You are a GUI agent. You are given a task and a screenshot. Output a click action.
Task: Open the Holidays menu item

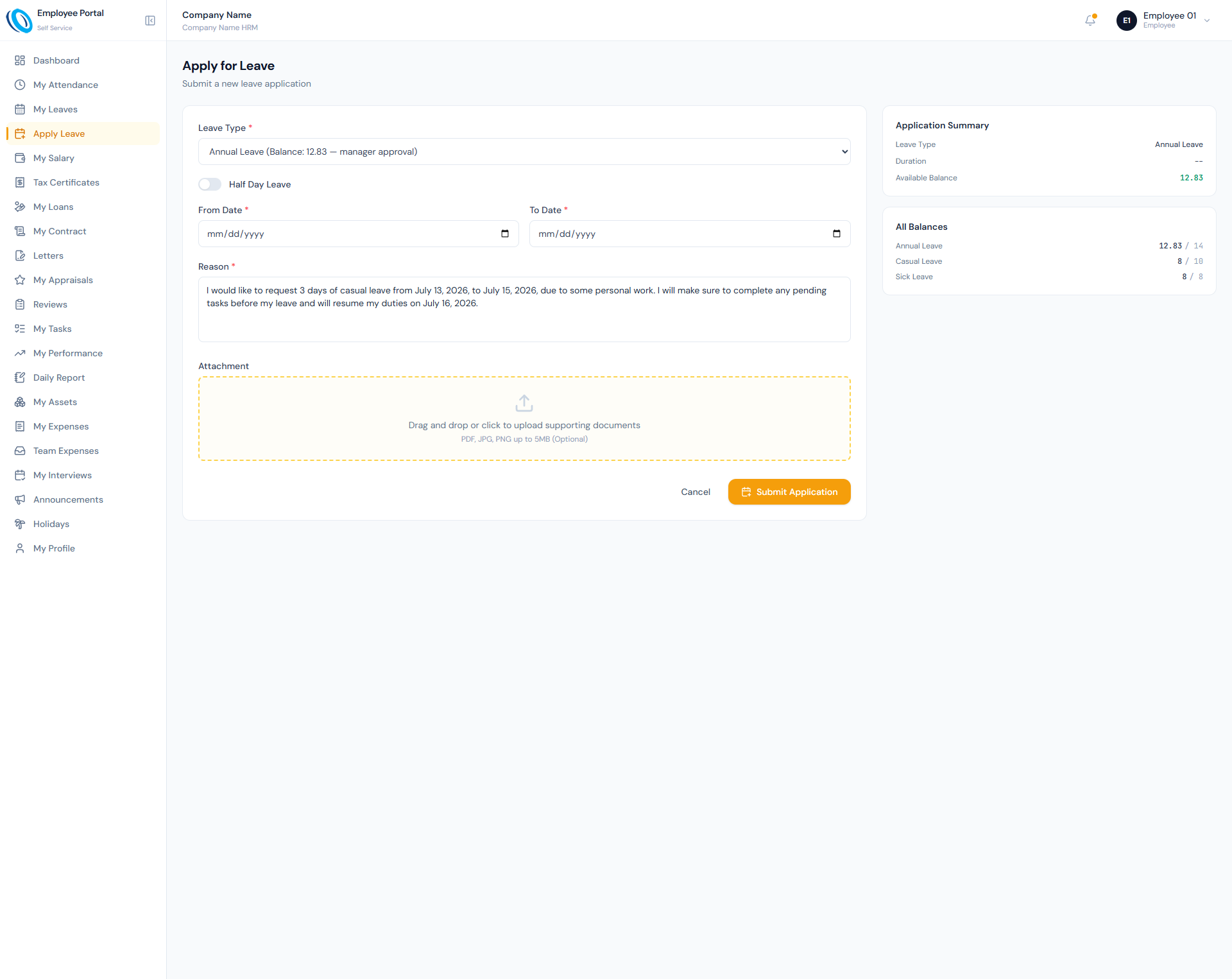click(83, 524)
